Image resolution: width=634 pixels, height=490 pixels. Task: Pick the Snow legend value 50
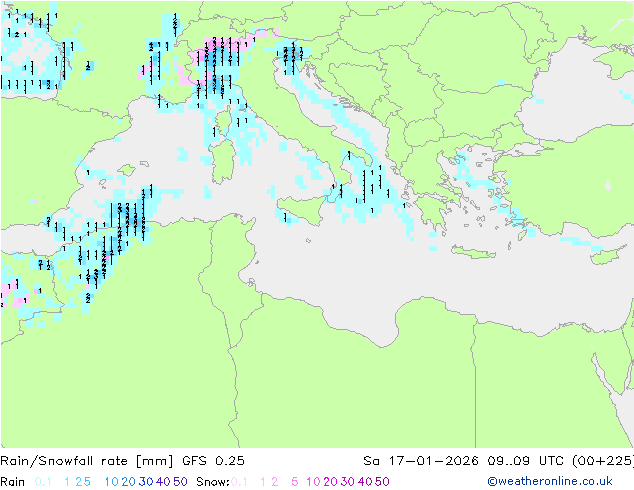[382, 482]
